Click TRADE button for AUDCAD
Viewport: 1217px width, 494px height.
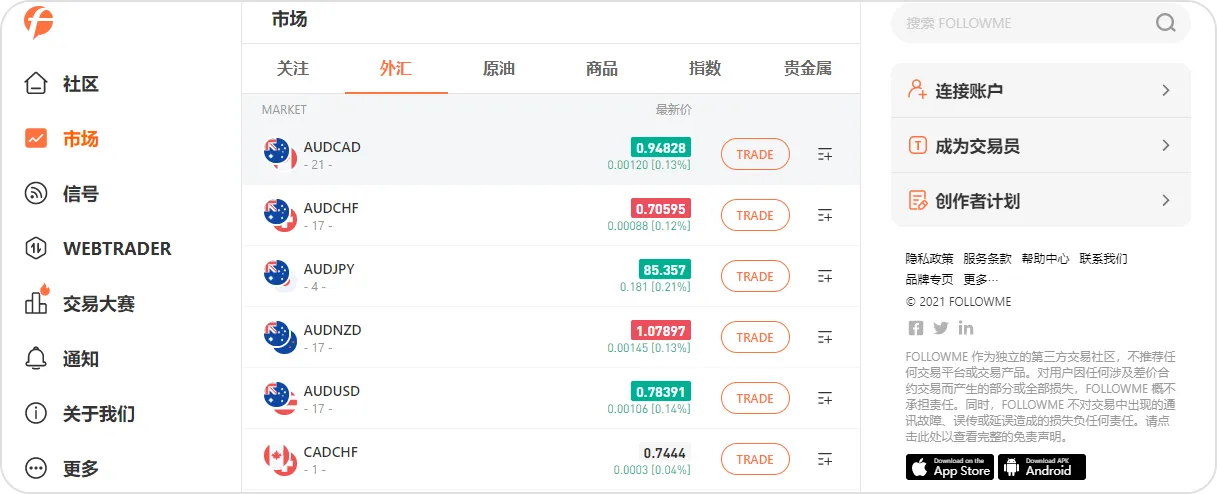coord(755,154)
